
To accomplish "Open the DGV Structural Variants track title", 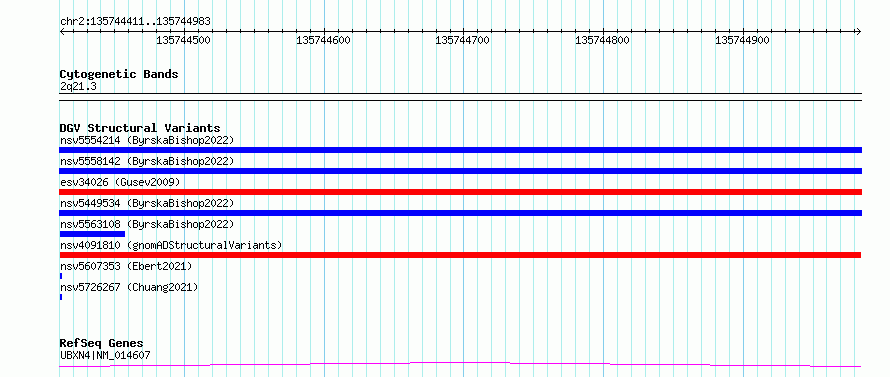I will coord(140,128).
